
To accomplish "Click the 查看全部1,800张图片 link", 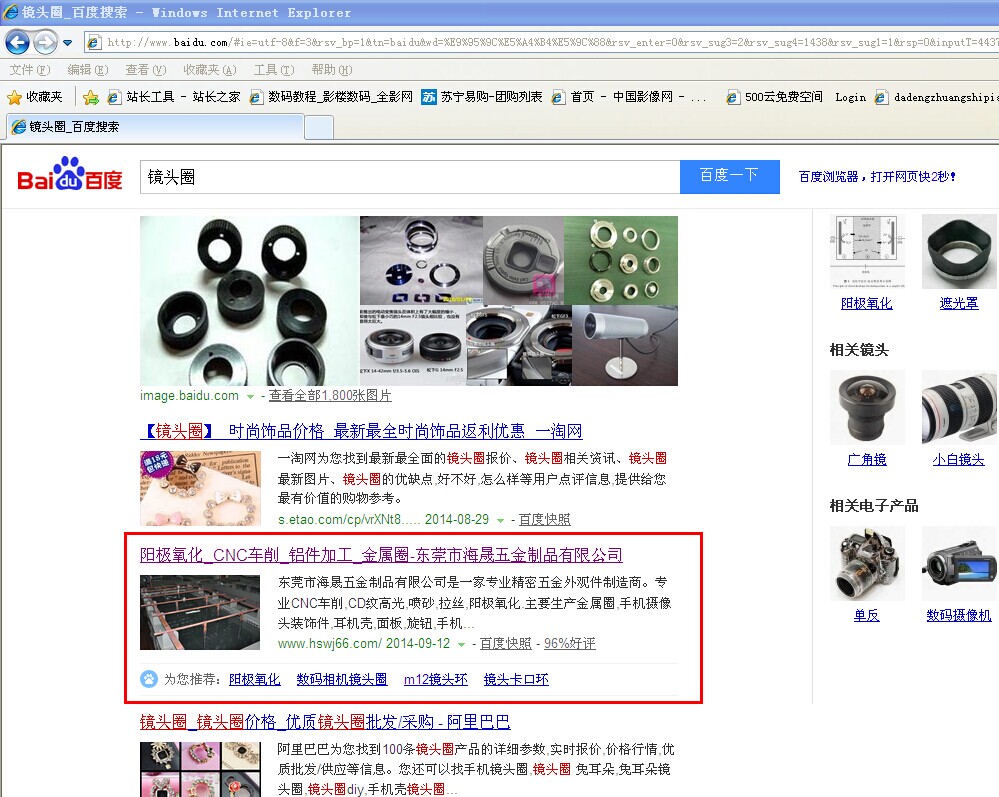I will click(330, 396).
